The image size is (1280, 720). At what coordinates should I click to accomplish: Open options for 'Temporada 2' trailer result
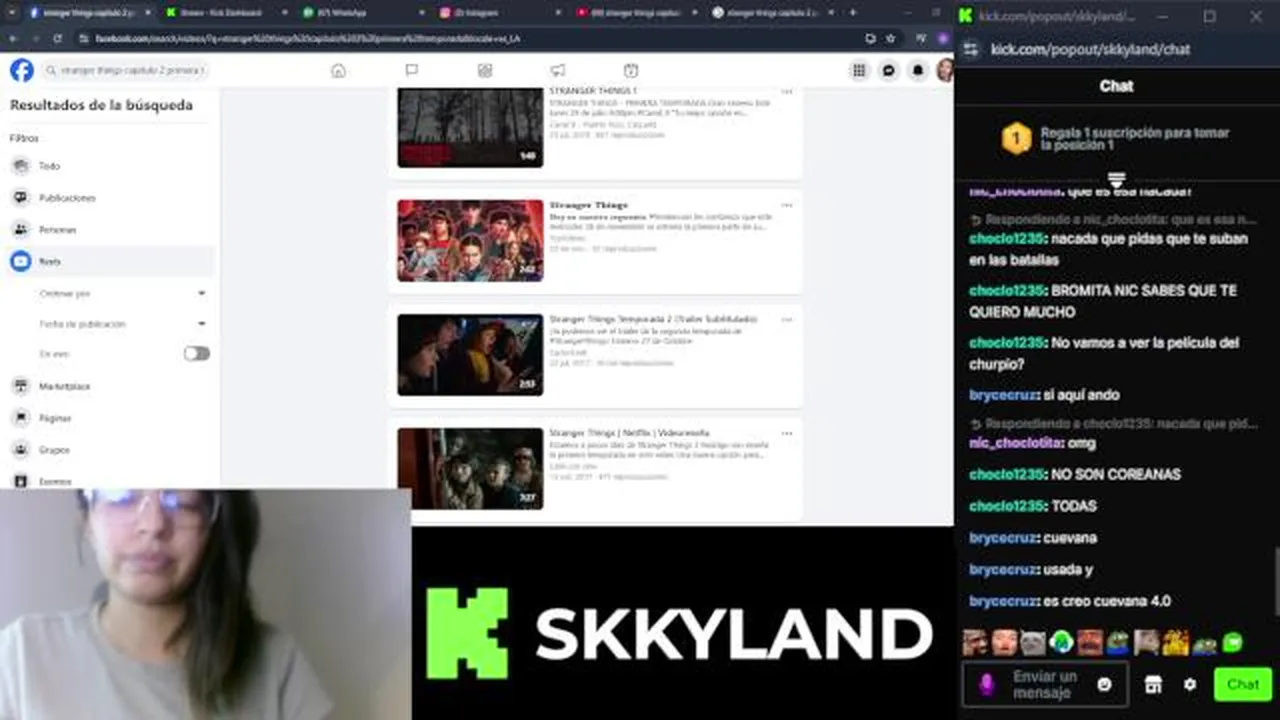tap(787, 320)
